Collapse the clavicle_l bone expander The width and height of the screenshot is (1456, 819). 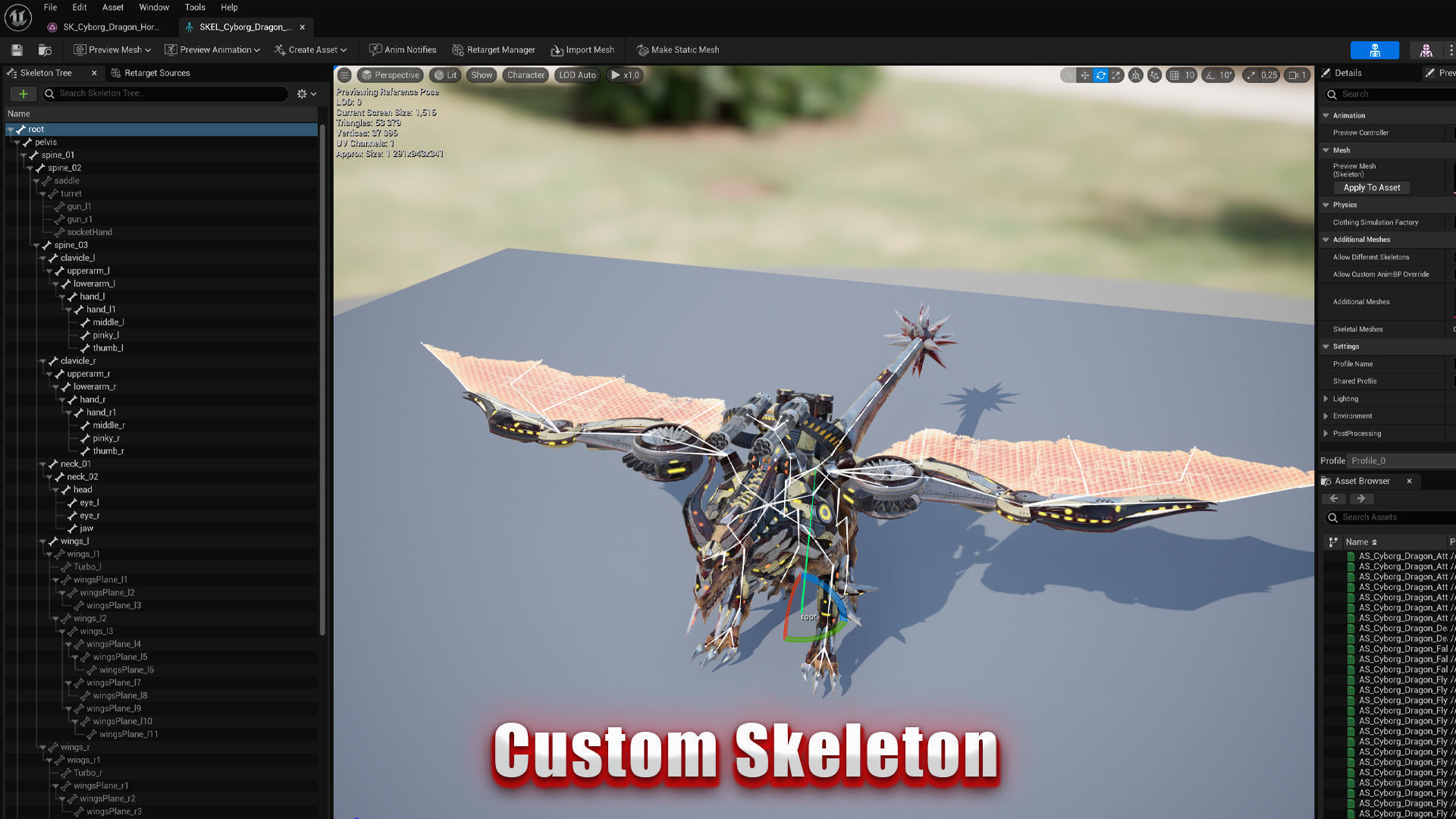pos(42,259)
